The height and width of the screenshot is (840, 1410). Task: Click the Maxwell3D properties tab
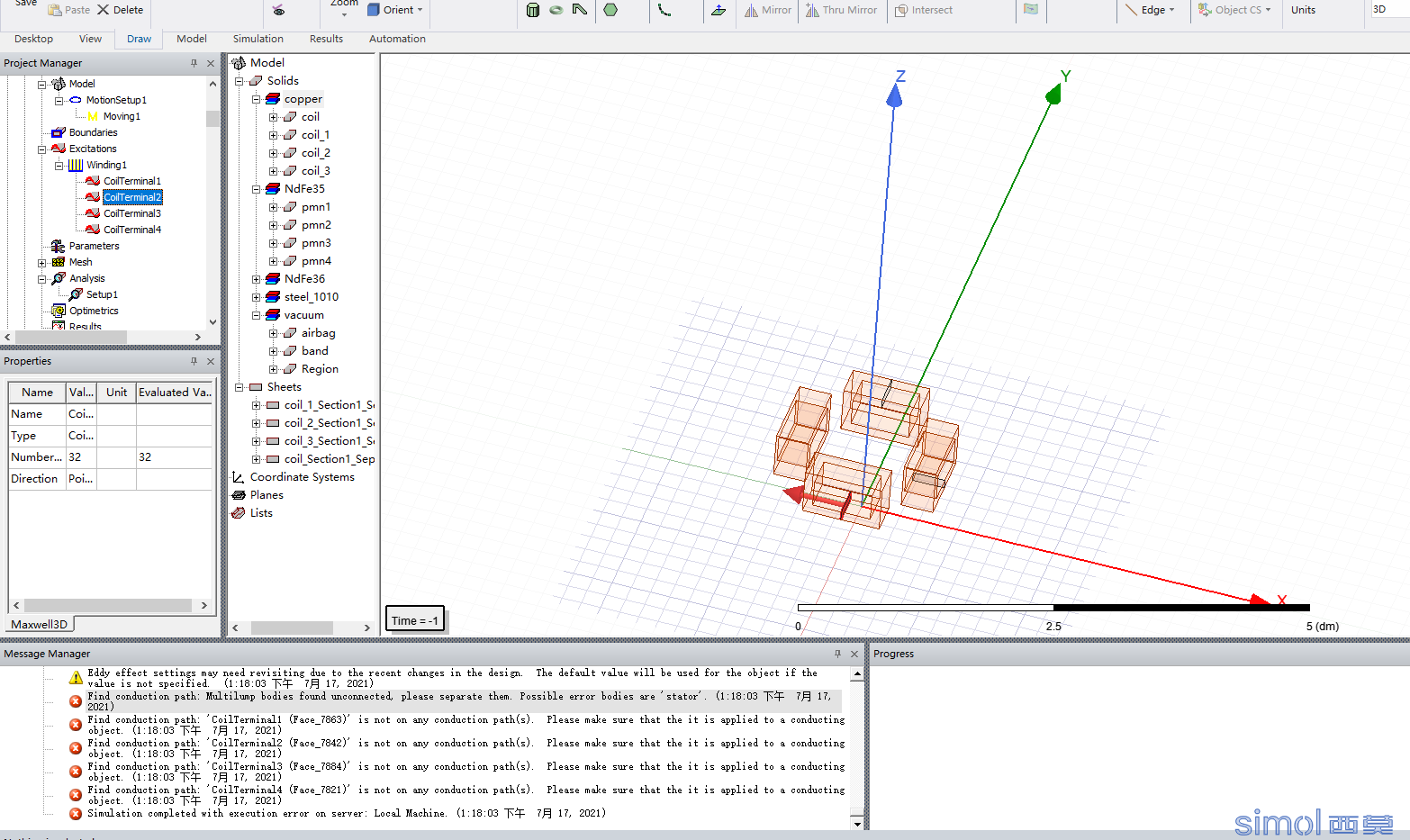point(39,624)
